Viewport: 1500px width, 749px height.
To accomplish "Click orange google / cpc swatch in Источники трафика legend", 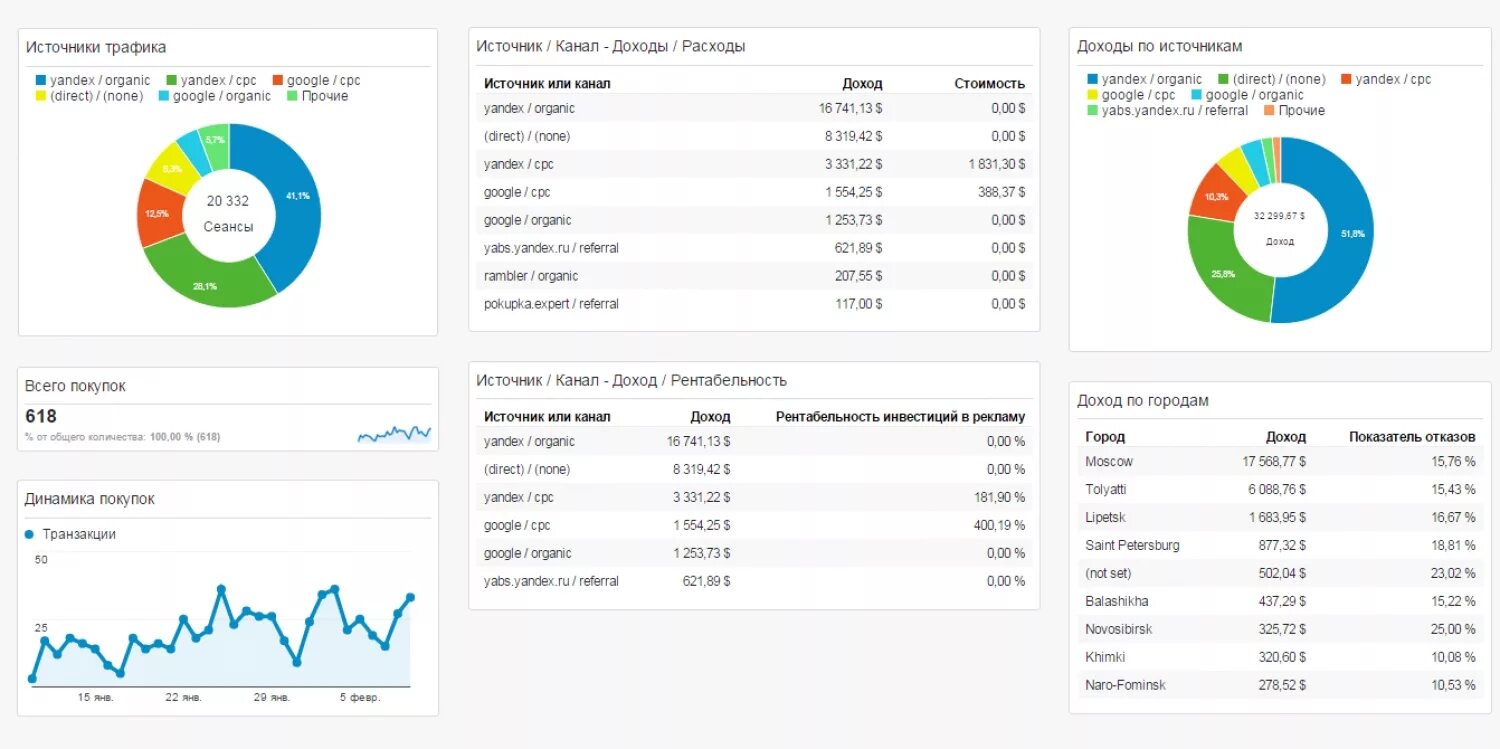I will point(277,80).
